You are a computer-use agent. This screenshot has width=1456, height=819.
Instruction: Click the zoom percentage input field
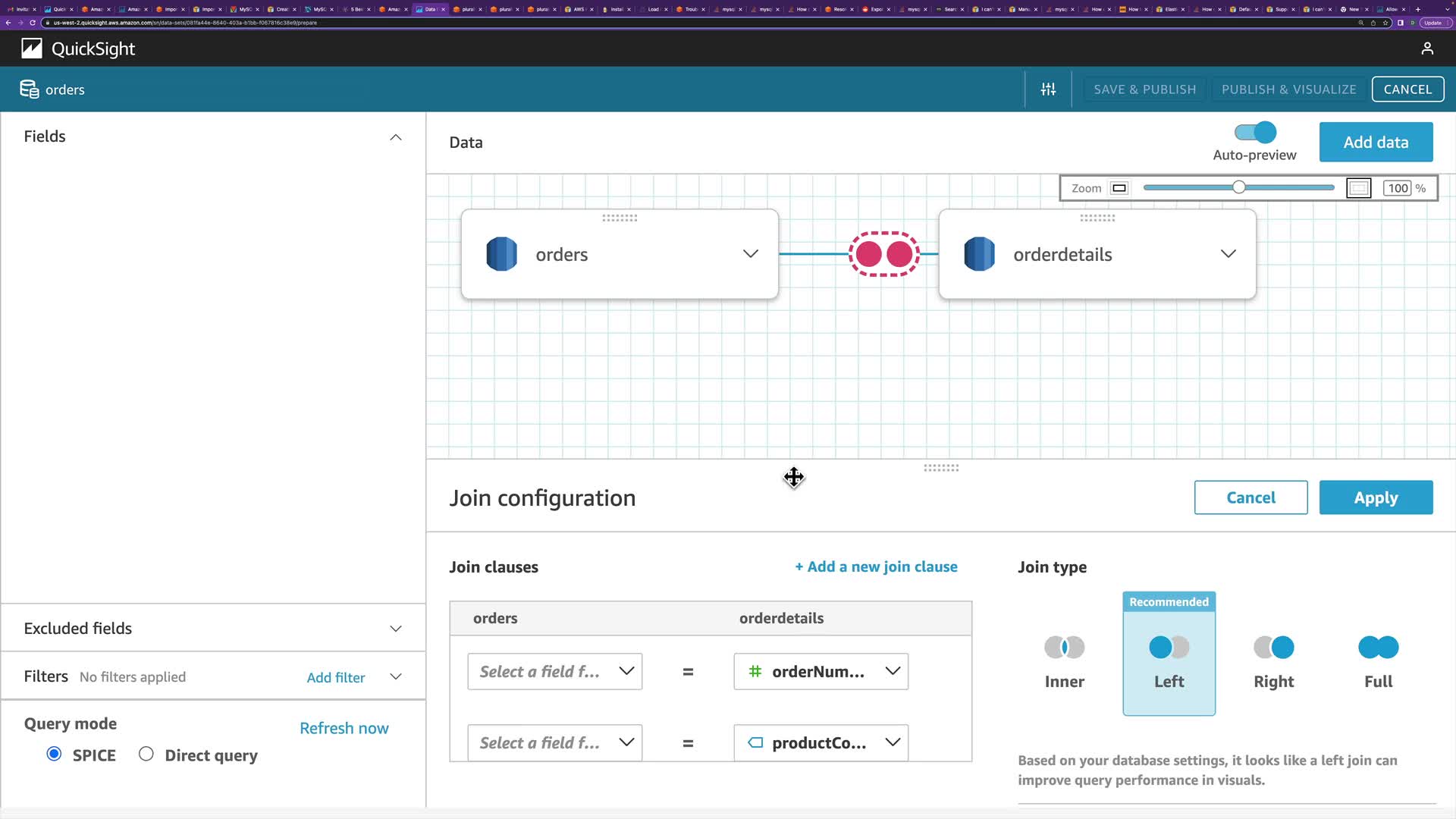pyautogui.click(x=1397, y=188)
